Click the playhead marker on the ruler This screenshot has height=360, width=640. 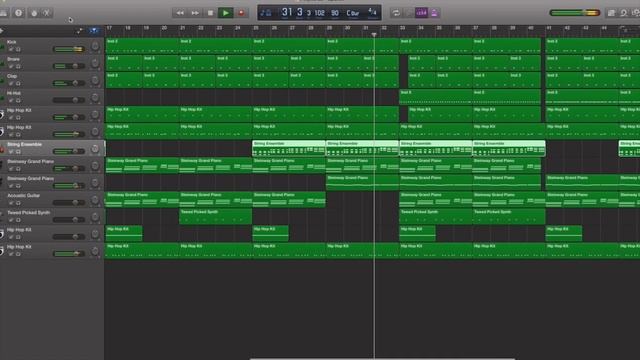click(x=374, y=35)
